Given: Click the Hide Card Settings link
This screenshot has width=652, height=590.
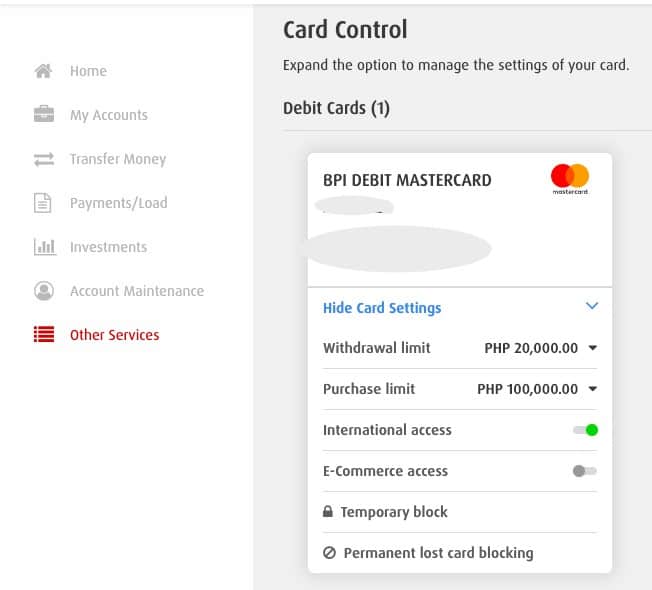Looking at the screenshot, I should click(x=382, y=308).
